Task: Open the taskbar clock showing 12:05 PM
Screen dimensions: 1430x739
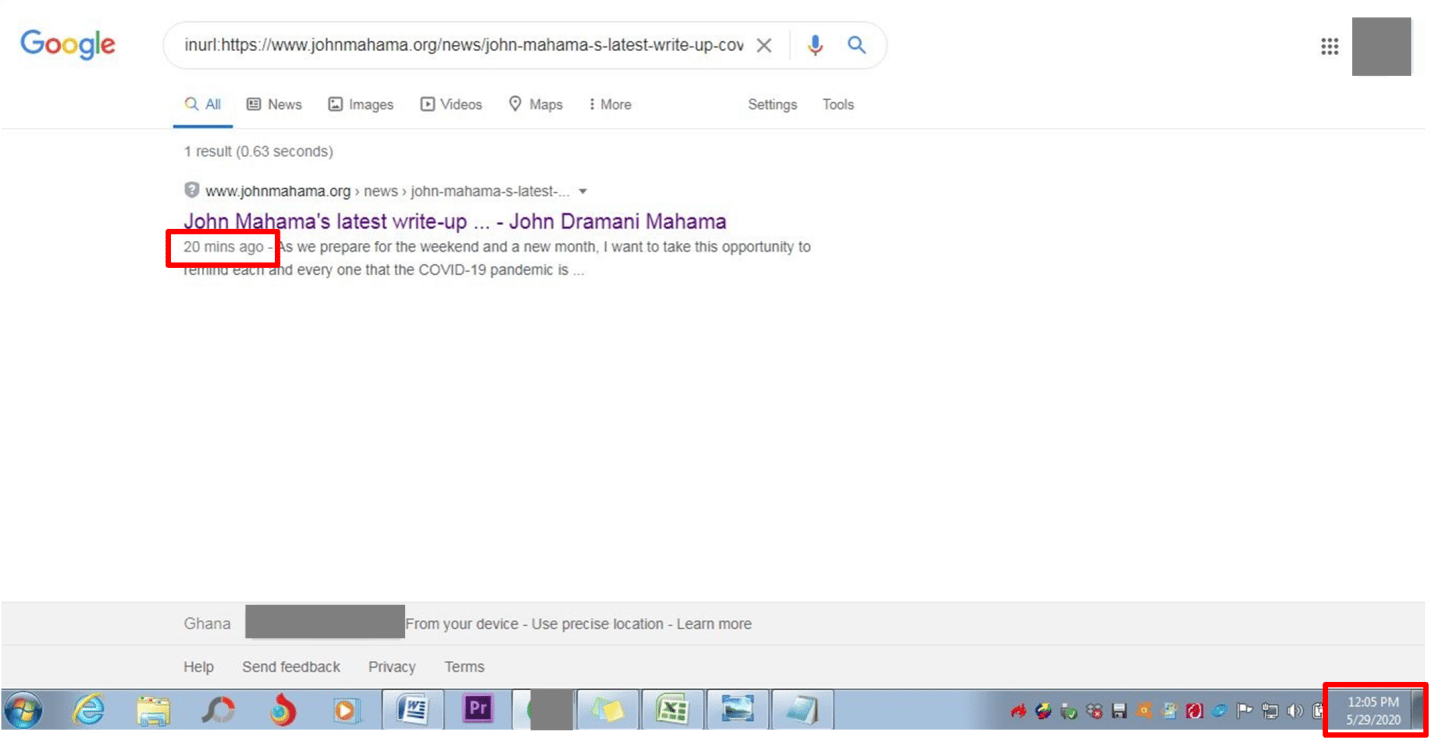Action: coord(1373,710)
